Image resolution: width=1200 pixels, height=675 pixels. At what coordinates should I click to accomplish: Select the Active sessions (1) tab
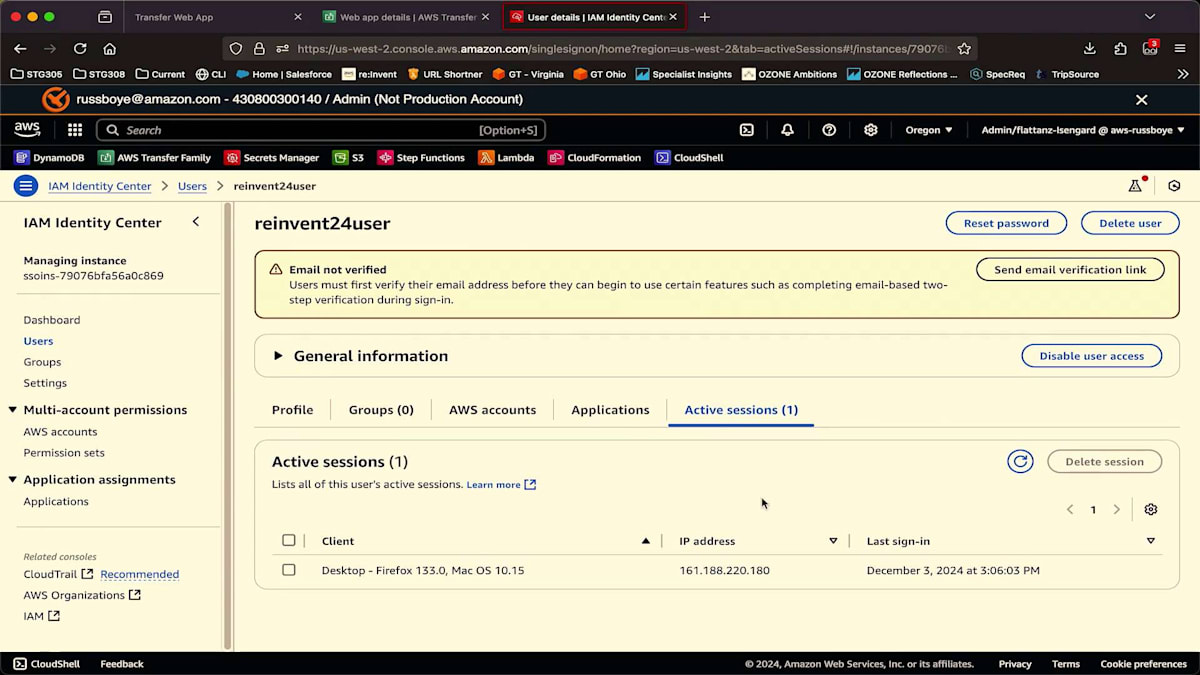click(x=741, y=410)
